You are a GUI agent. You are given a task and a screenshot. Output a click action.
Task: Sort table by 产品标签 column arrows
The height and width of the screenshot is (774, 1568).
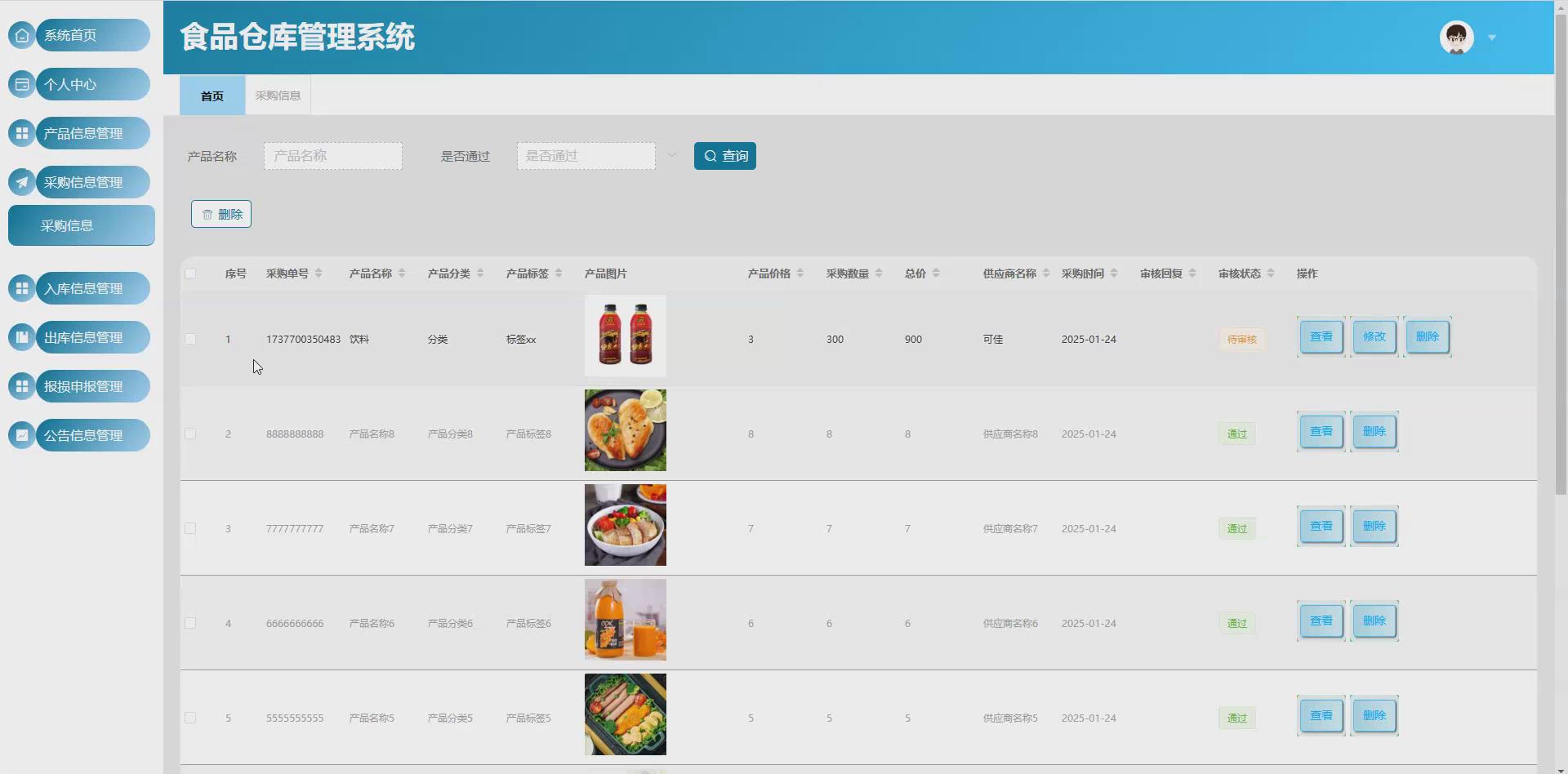click(x=559, y=274)
